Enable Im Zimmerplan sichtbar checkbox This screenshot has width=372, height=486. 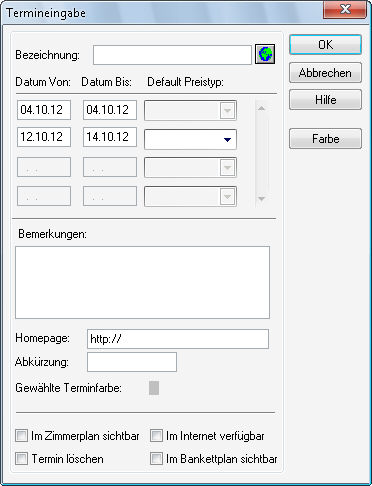pyautogui.click(x=21, y=435)
